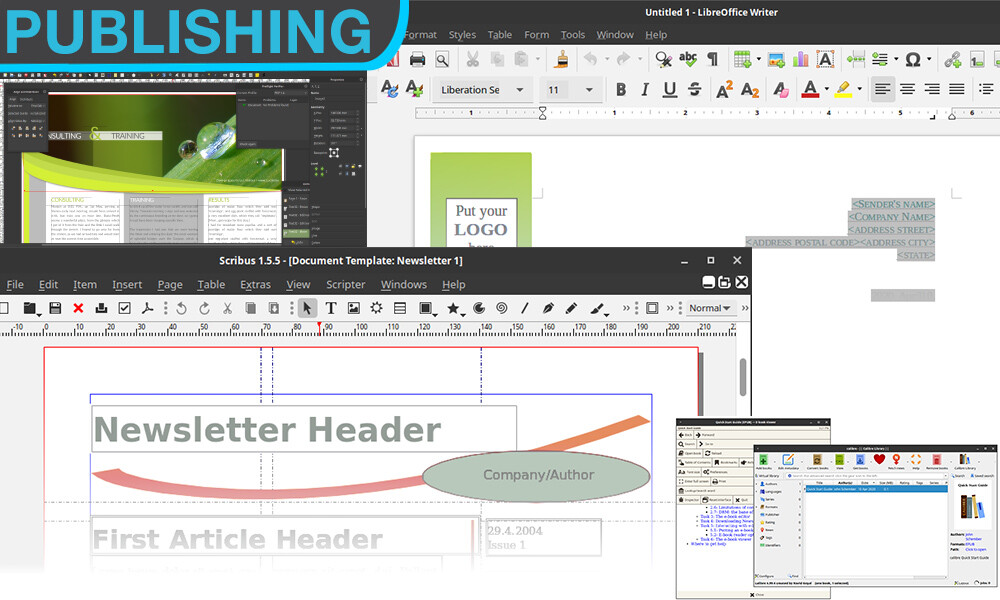Open the Scripter menu in Scribus
The height and width of the screenshot is (600, 1000).
pos(346,285)
